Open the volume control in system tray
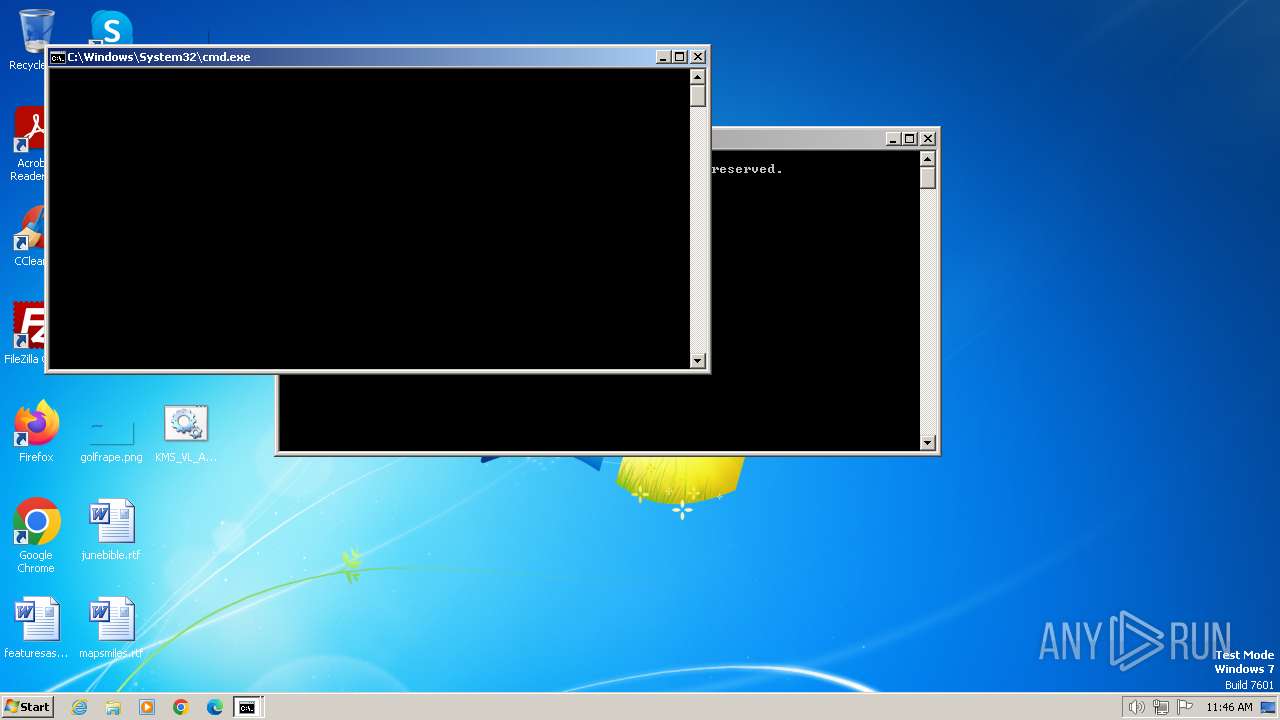The height and width of the screenshot is (720, 1280). tap(1136, 707)
